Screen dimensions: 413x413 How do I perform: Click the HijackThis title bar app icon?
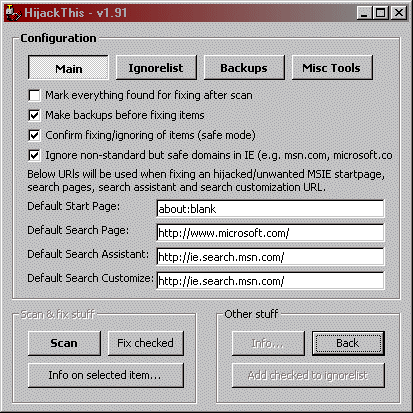pyautogui.click(x=13, y=13)
